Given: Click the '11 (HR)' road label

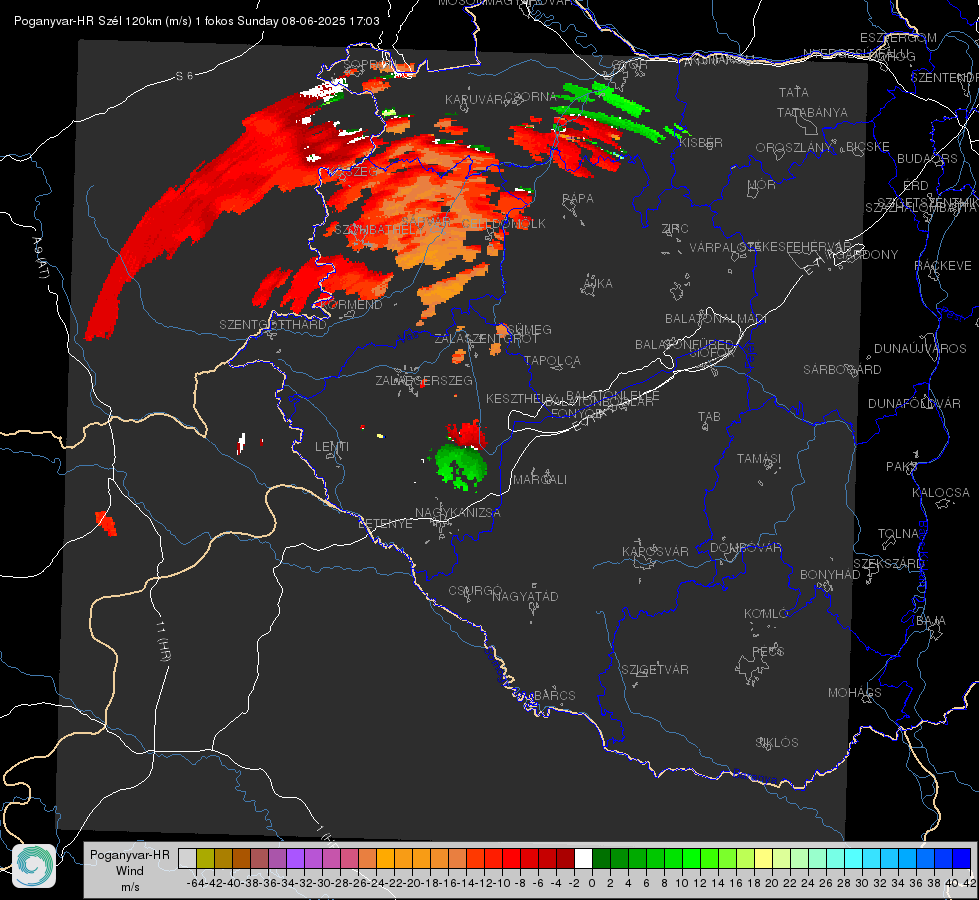Looking at the screenshot, I should [x=162, y=640].
